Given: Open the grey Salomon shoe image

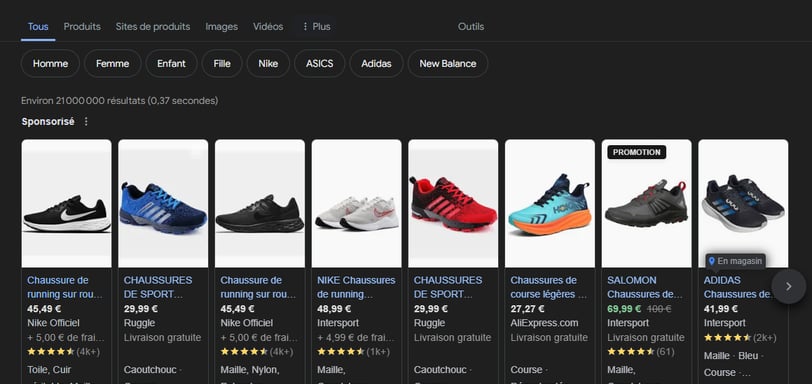Looking at the screenshot, I should coord(646,203).
